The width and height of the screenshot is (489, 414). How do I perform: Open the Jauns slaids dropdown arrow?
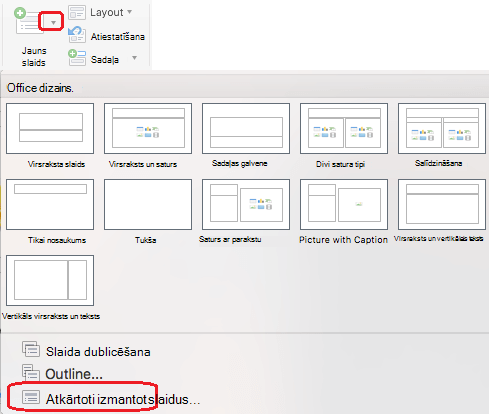click(53, 23)
